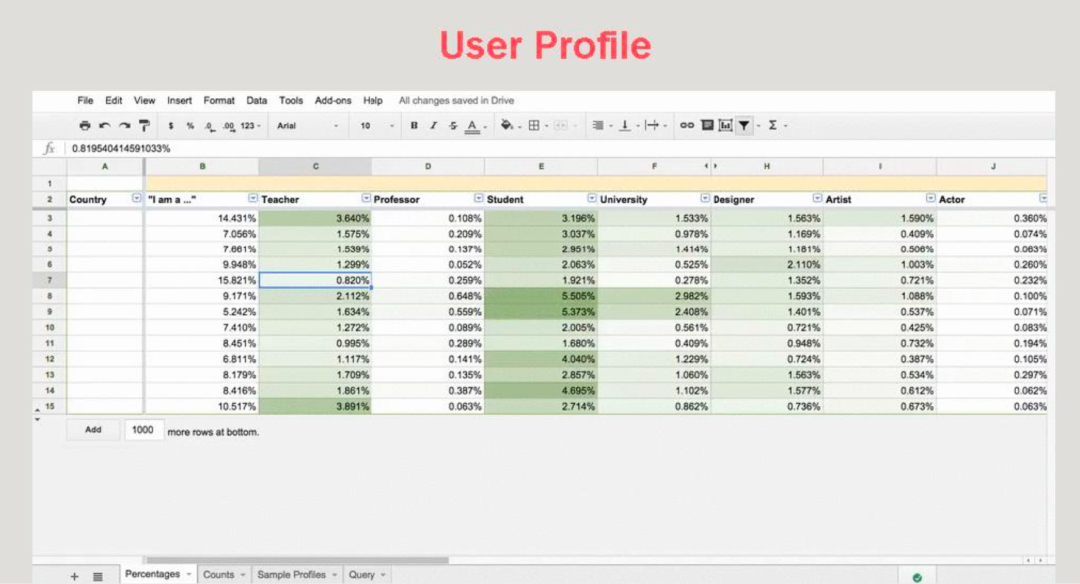Apply Bold formatting to cell
This screenshot has width=1080, height=584.
[414, 126]
